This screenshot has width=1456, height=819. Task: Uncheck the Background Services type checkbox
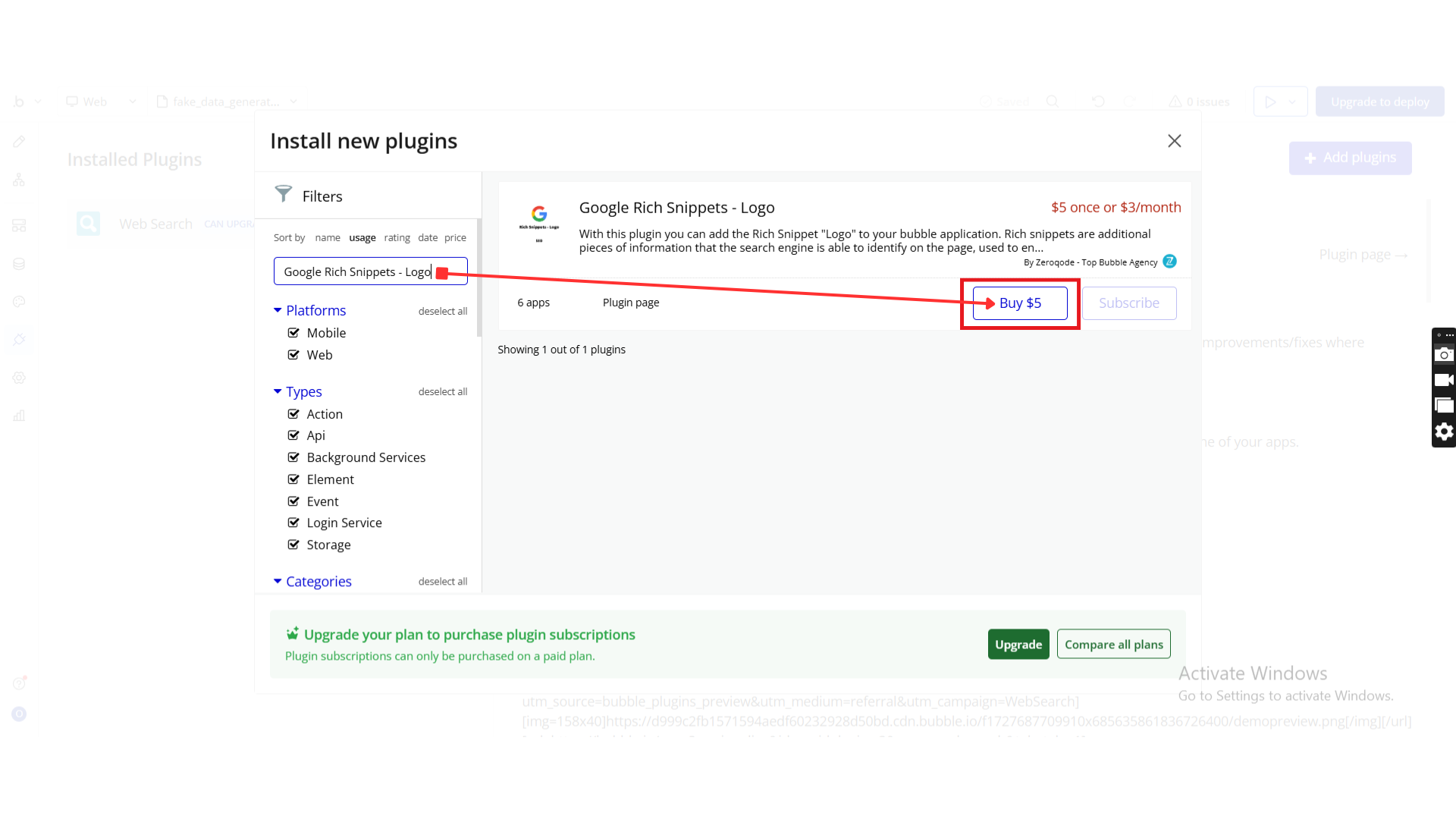click(293, 457)
